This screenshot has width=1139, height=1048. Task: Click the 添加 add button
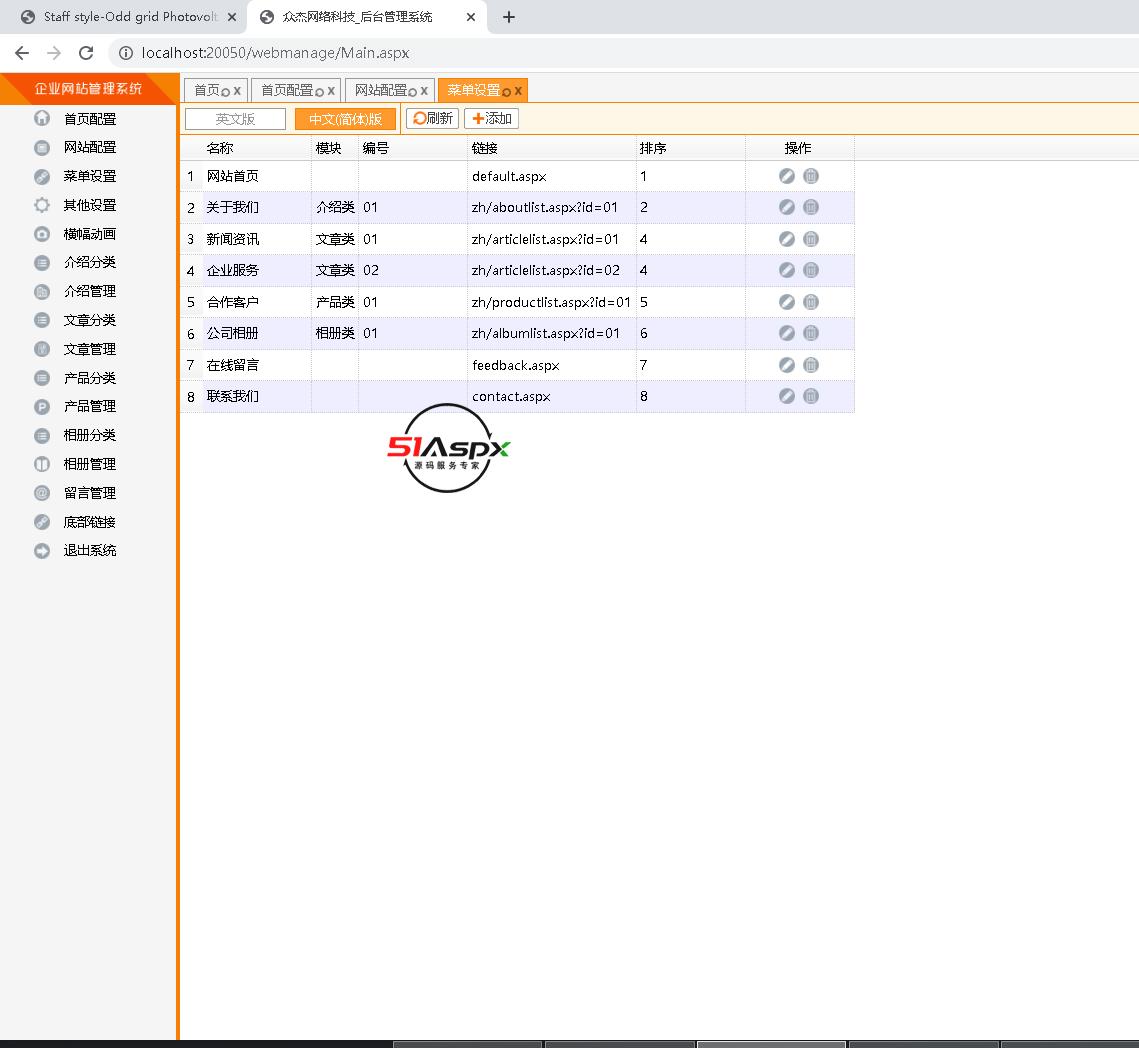pos(491,118)
